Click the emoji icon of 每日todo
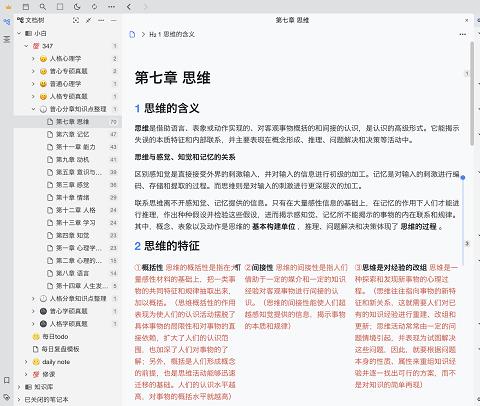 click(x=36, y=337)
